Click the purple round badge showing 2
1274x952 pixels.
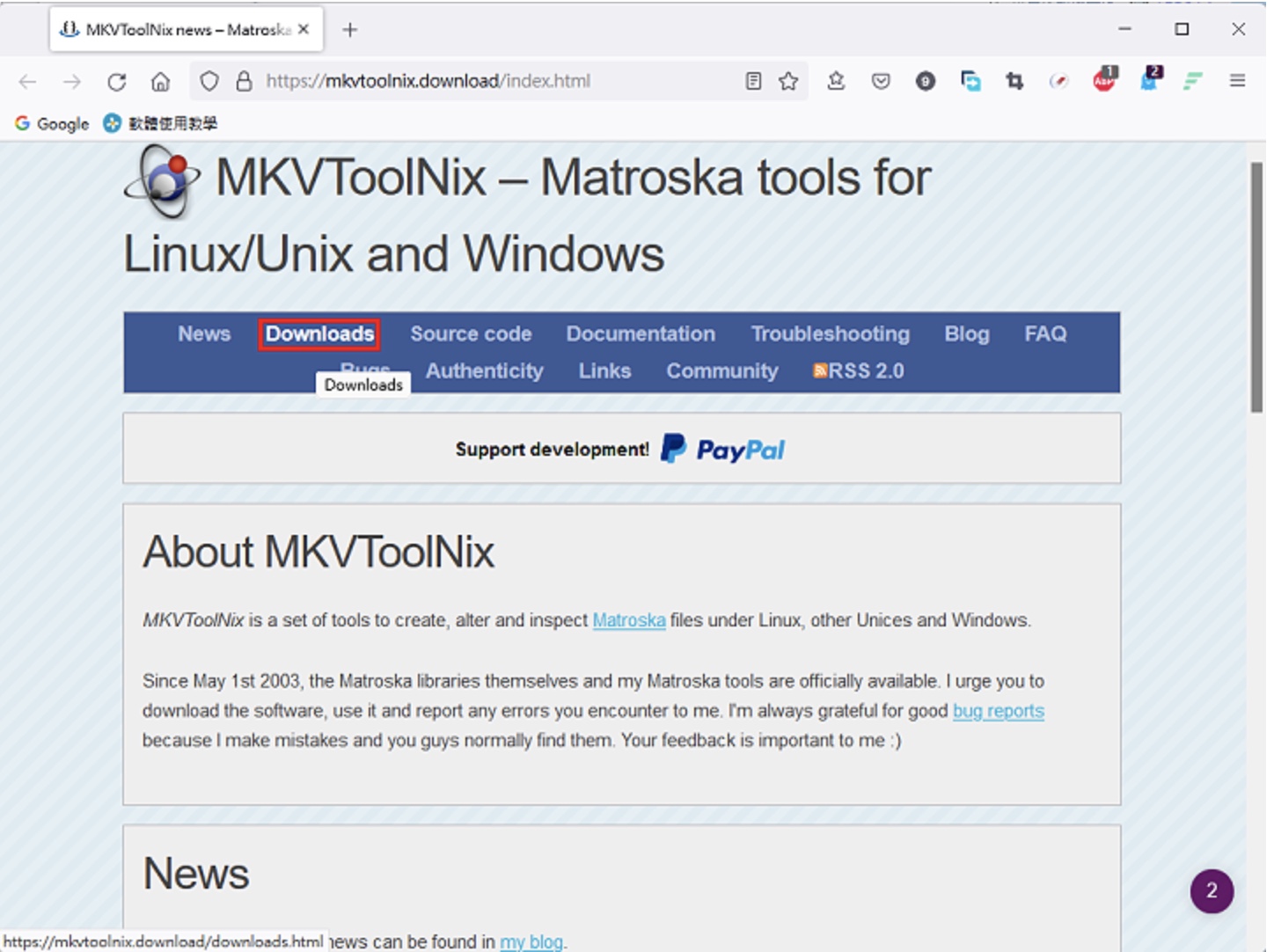click(1212, 891)
